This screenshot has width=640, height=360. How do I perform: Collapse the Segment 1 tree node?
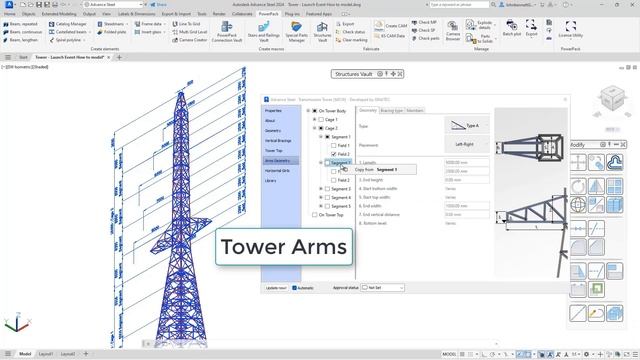point(321,137)
